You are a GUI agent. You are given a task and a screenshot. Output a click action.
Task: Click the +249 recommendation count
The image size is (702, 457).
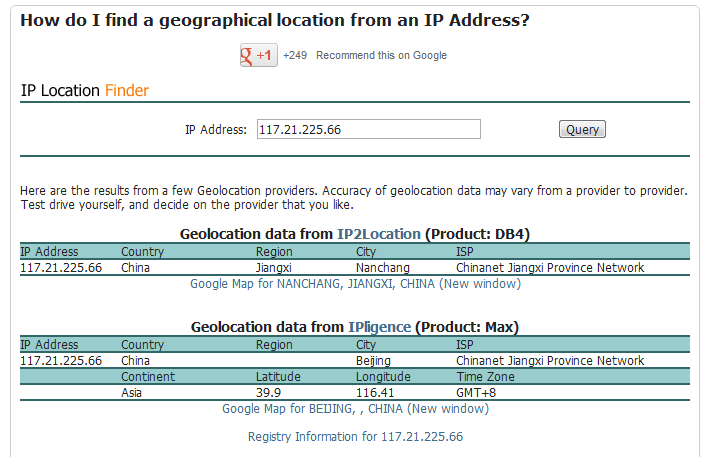295,56
